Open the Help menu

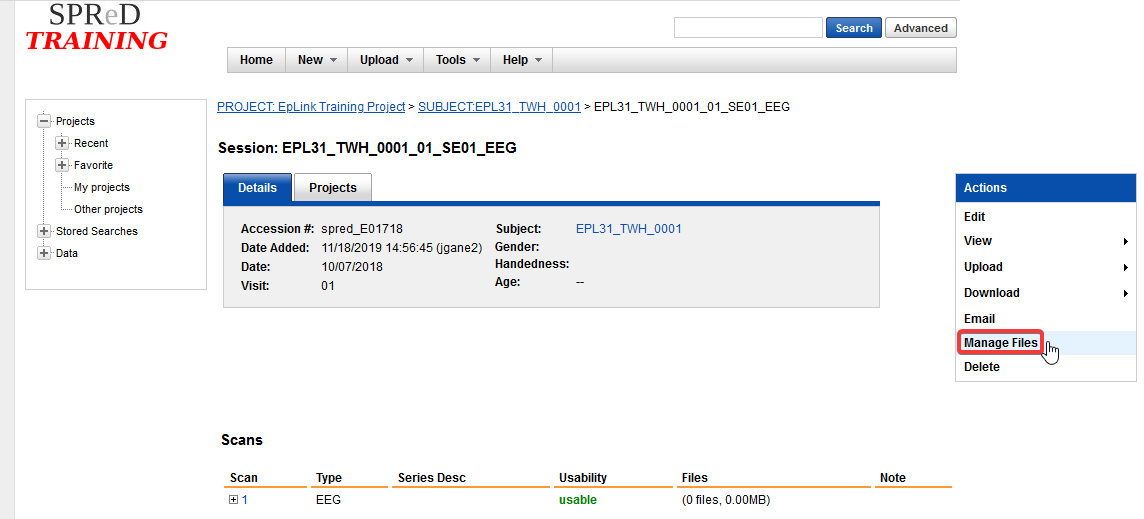pyautogui.click(x=522, y=60)
